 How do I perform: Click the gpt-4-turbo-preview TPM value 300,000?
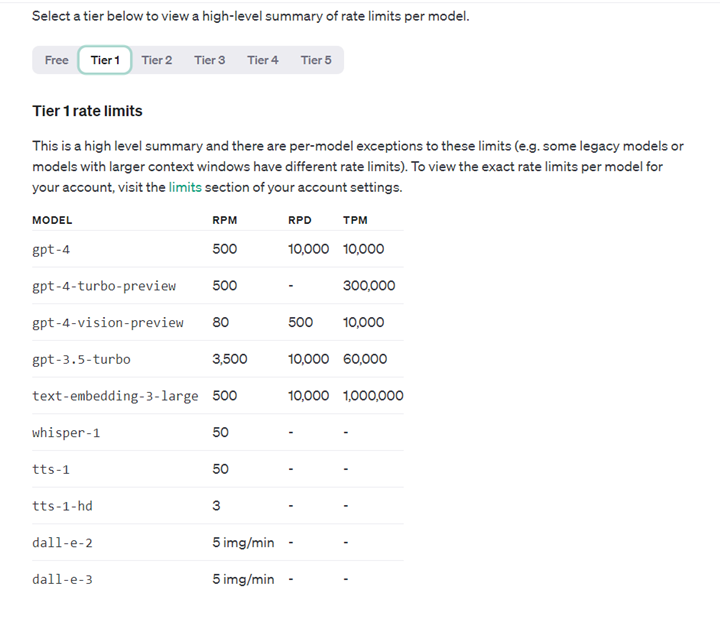point(369,286)
